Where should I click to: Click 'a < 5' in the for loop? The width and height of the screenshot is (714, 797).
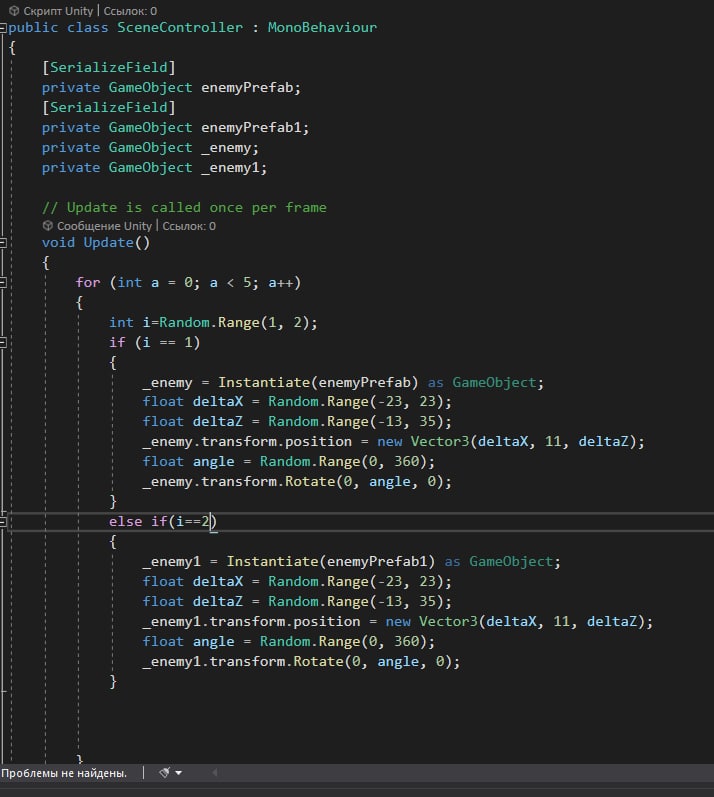(230, 283)
